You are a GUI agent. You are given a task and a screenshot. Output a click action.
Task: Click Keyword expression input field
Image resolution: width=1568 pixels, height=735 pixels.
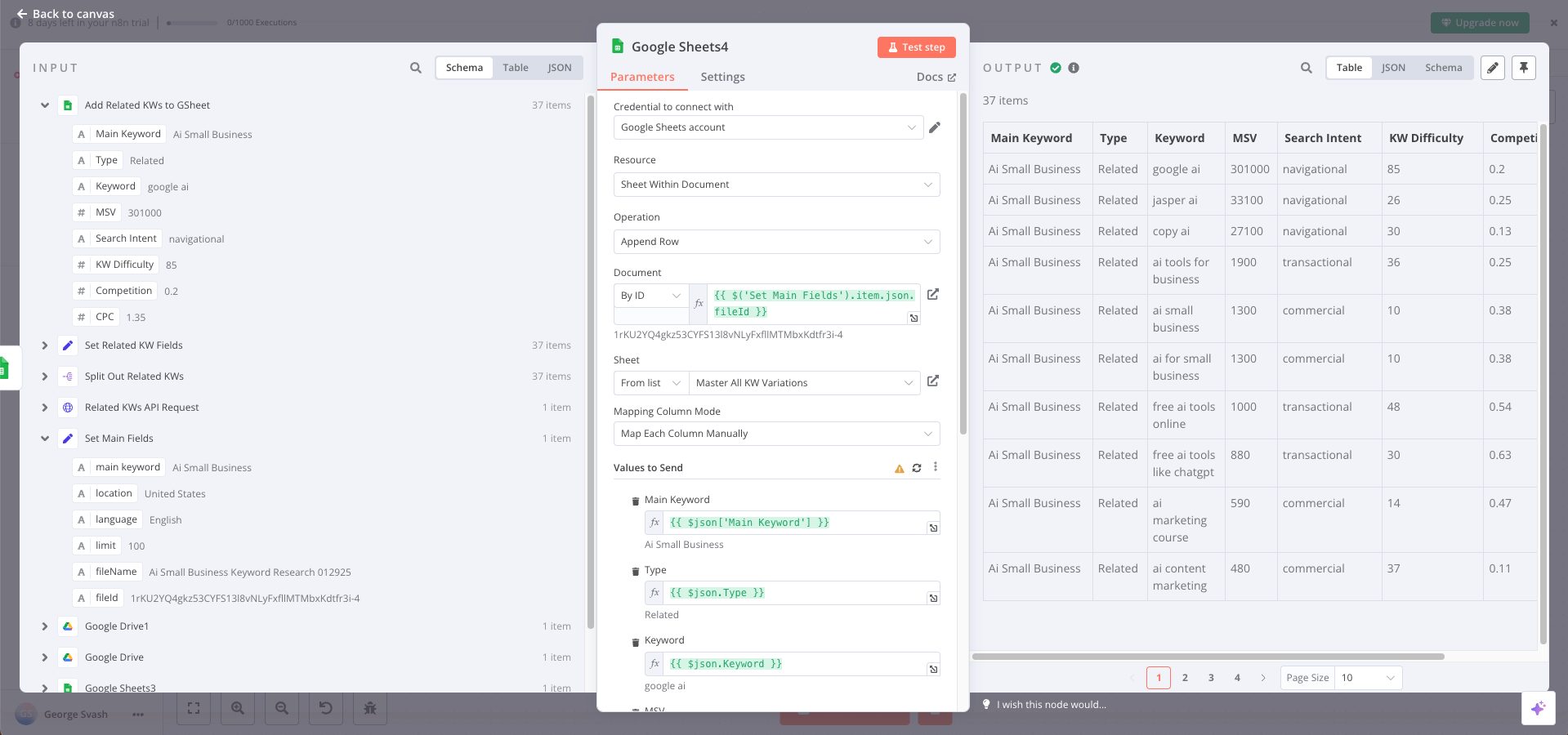(793, 664)
